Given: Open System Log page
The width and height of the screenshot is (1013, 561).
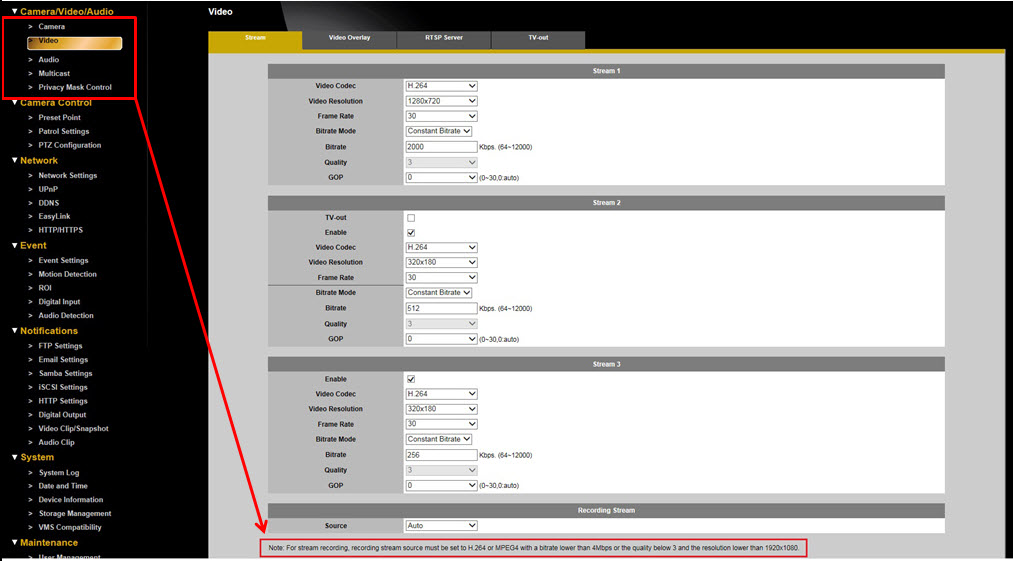Looking at the screenshot, I should [x=59, y=472].
